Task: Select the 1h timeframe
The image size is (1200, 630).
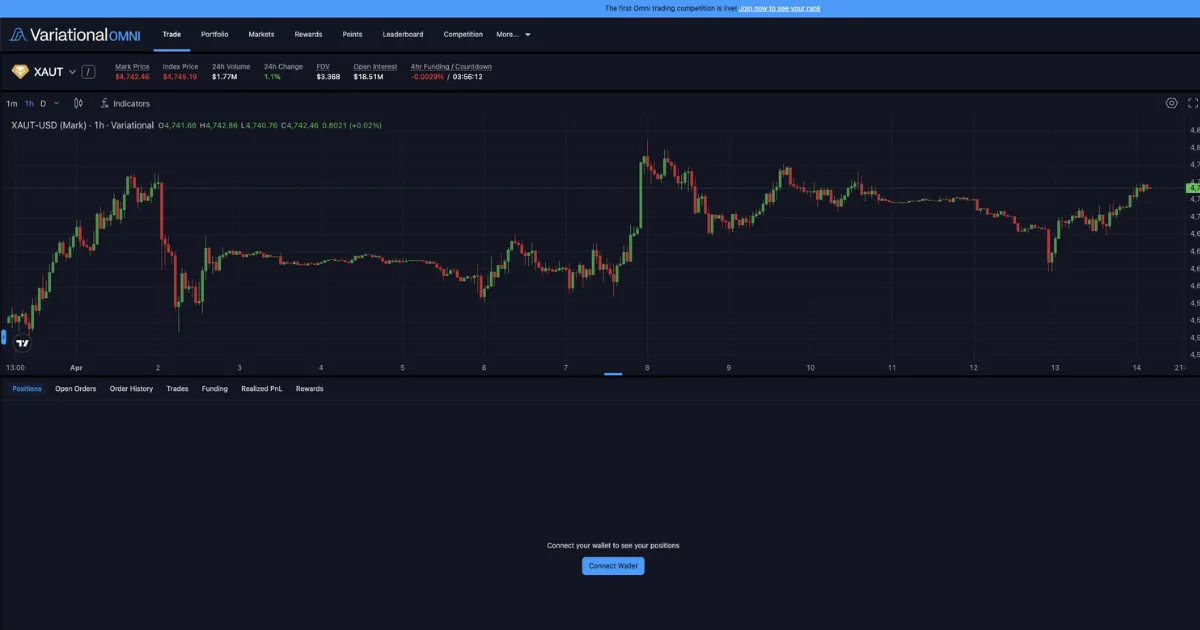Action: click(29, 103)
